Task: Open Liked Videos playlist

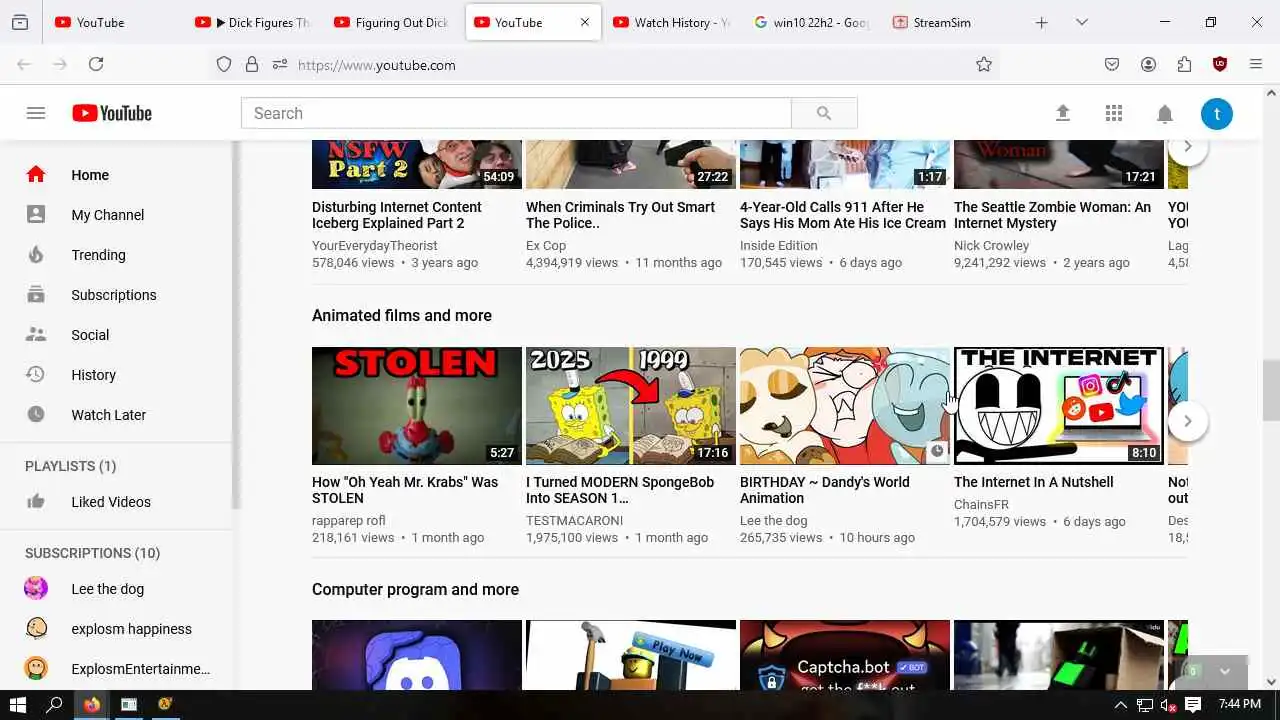Action: 116,502
